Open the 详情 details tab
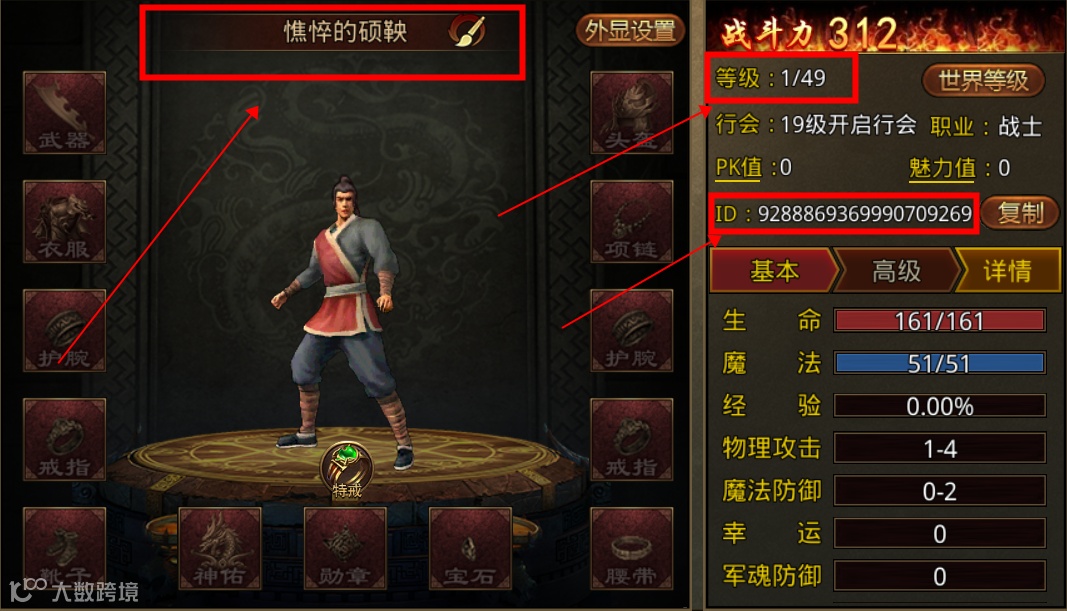1067x611 pixels. [x=1008, y=271]
